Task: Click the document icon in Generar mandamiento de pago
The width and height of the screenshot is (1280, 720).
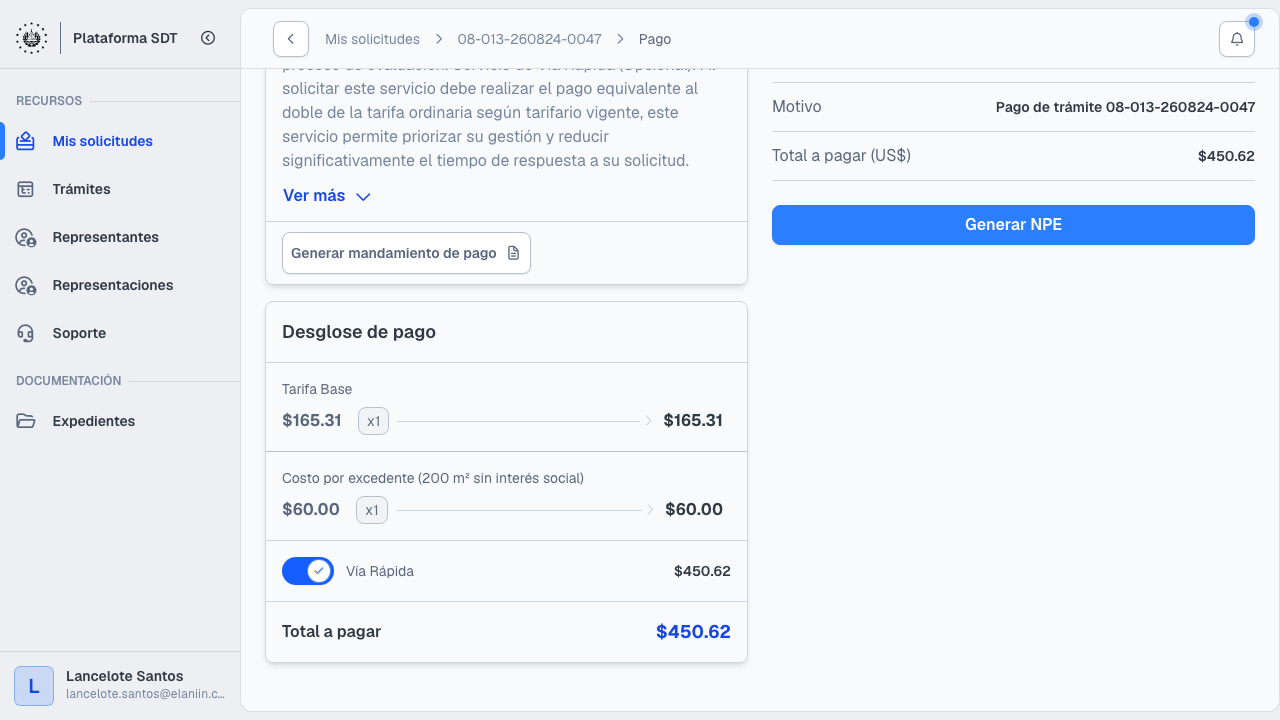Action: click(x=514, y=253)
